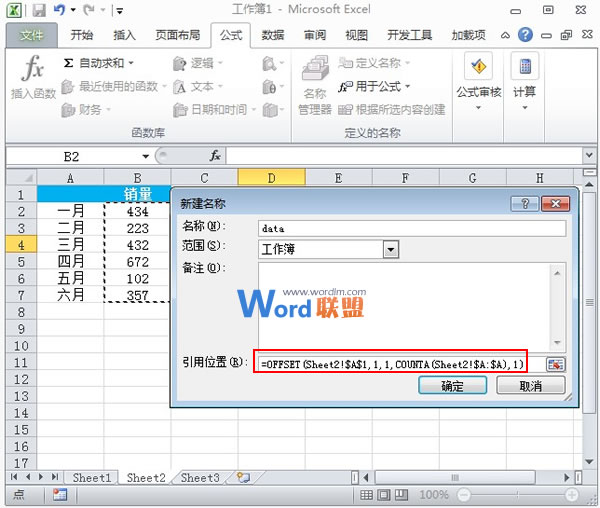Go to the first sheet navigation arrow
The image size is (600, 508).
(x=14, y=477)
